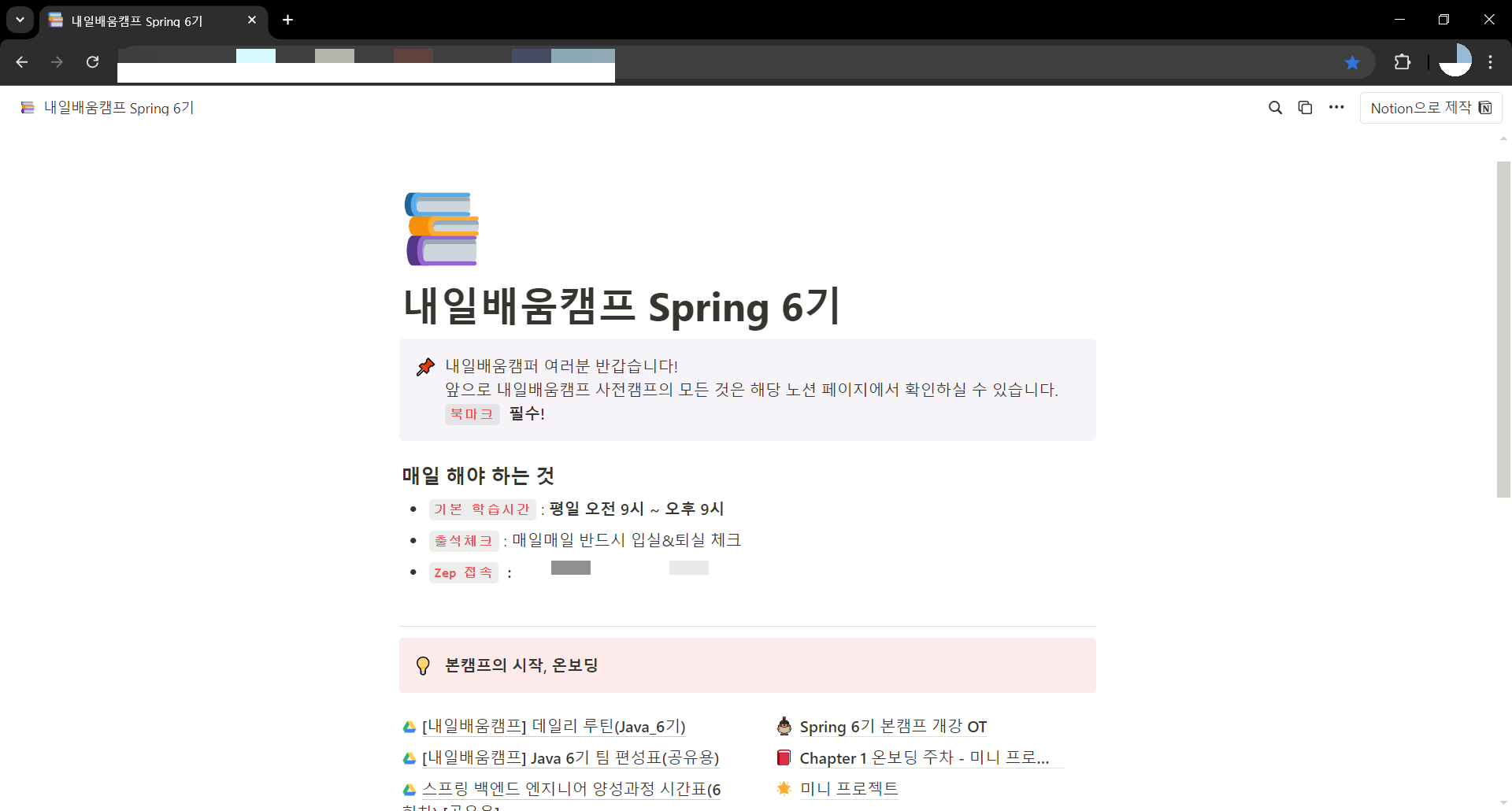This screenshot has height=811, width=1512.
Task: Click the books icon in Notion breadcrumb
Action: pyautogui.click(x=28, y=108)
